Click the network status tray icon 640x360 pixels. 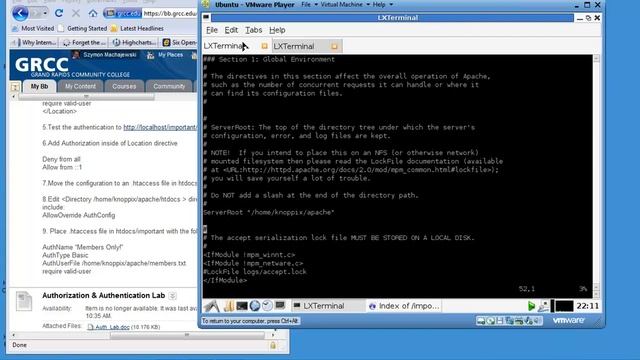point(544,306)
